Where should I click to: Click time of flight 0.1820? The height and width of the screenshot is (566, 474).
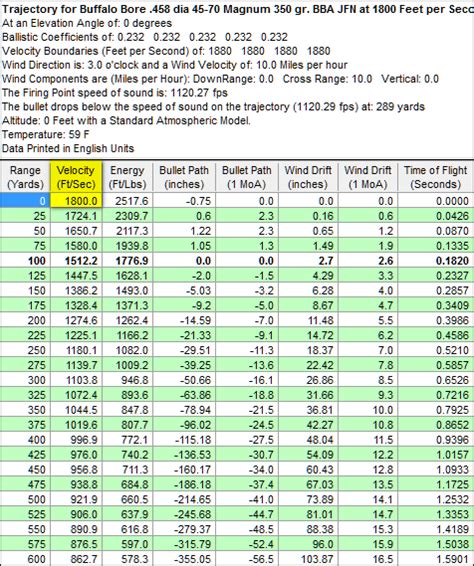[x=436, y=261]
